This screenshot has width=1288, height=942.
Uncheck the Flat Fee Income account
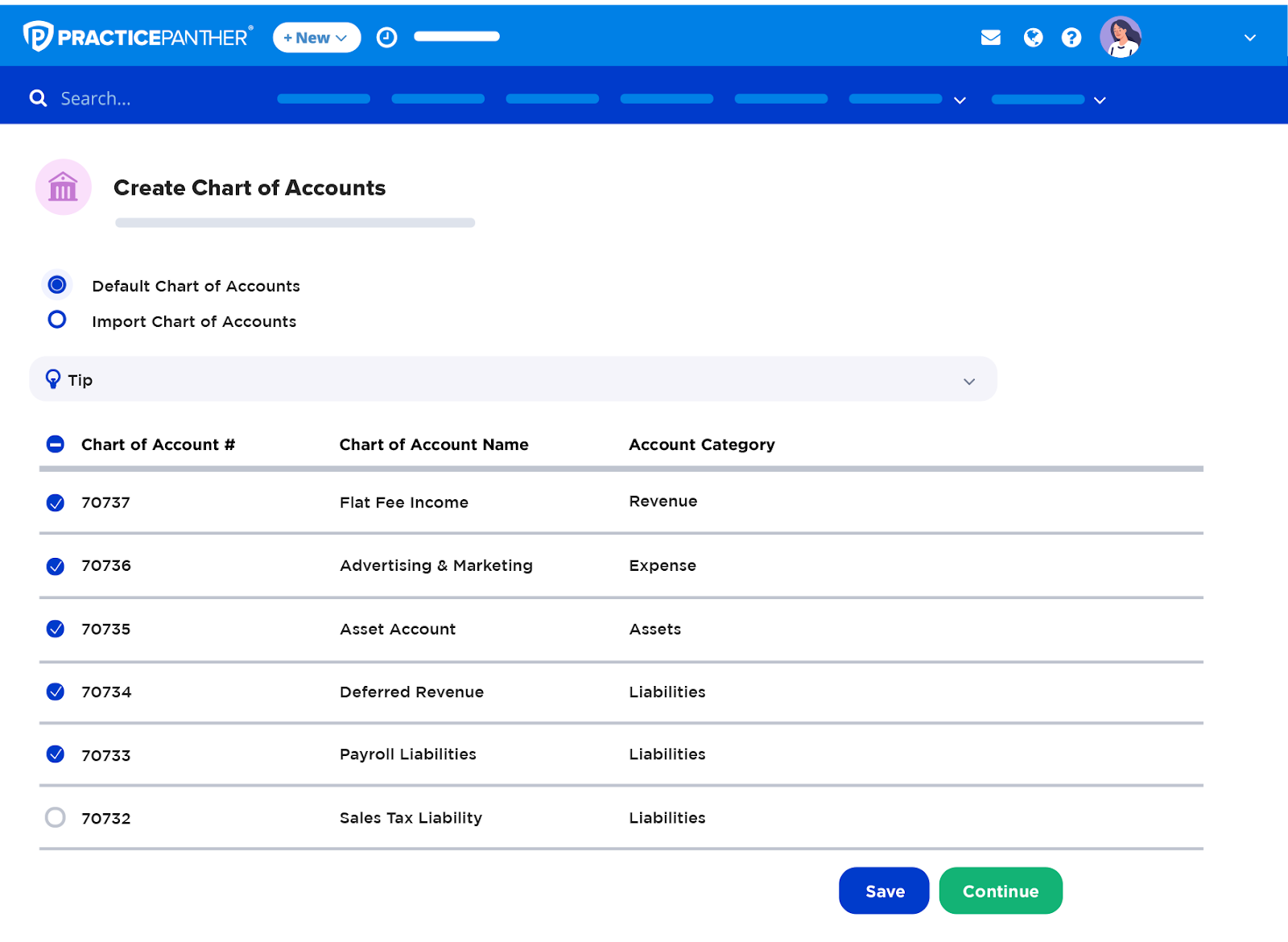[56, 503]
